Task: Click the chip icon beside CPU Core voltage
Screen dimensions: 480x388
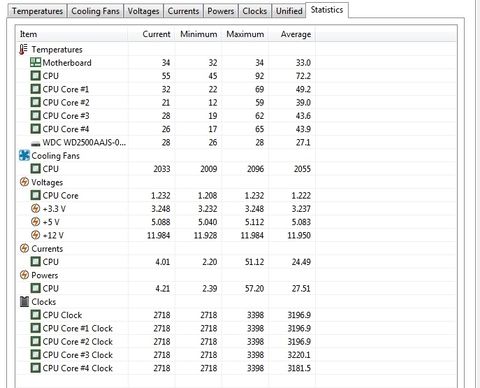Action: pyautogui.click(x=35, y=195)
